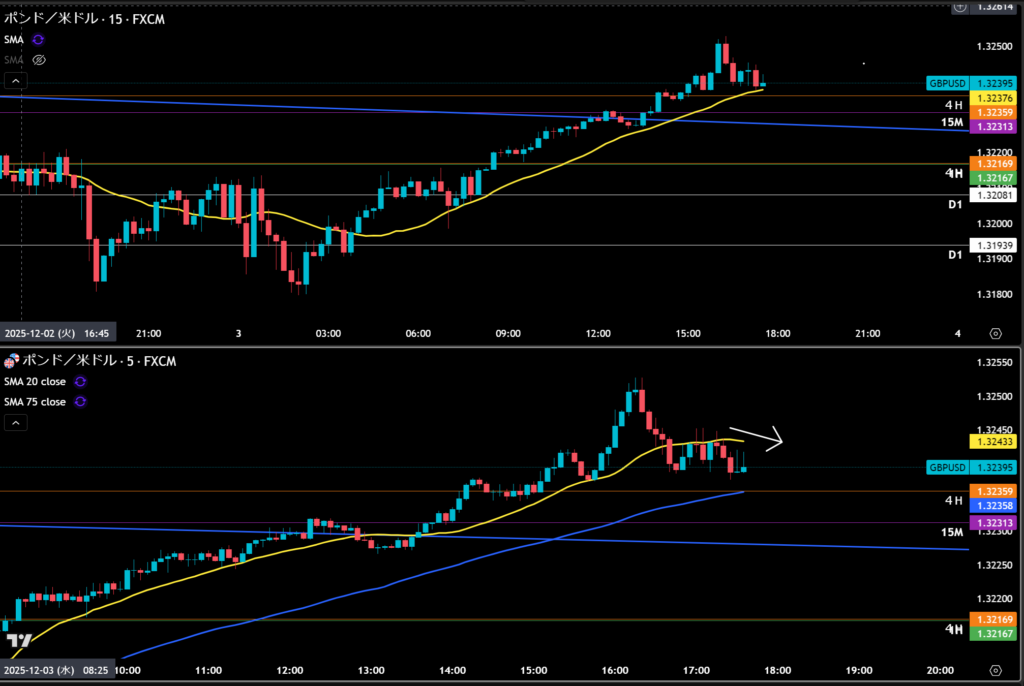Image resolution: width=1024 pixels, height=686 pixels.
Task: Click the 2025-12-03 08:25 date label
Action: point(58,670)
